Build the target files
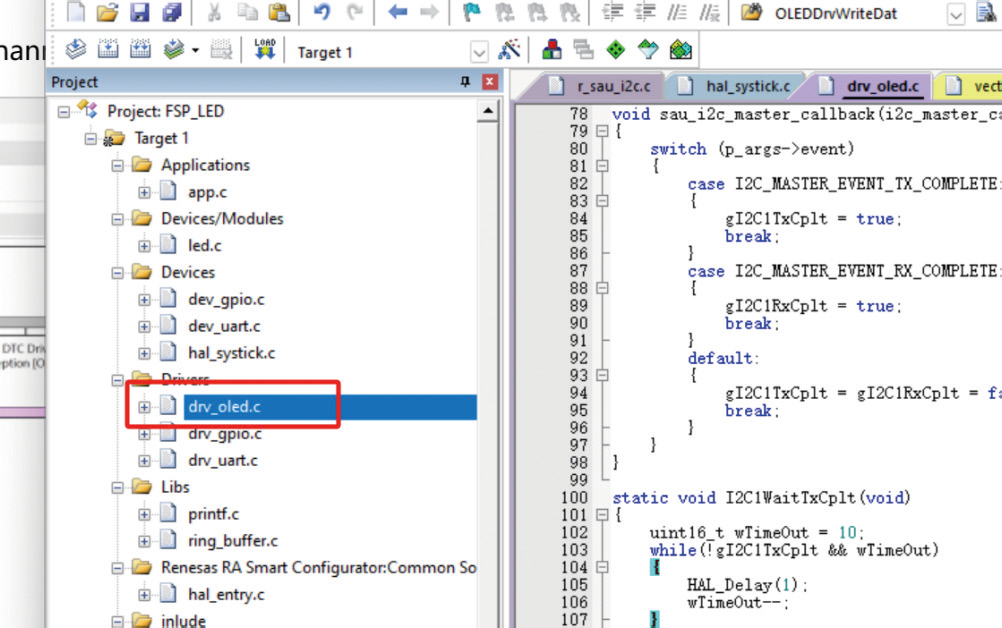This screenshot has height=628, width=1002. [x=108, y=49]
